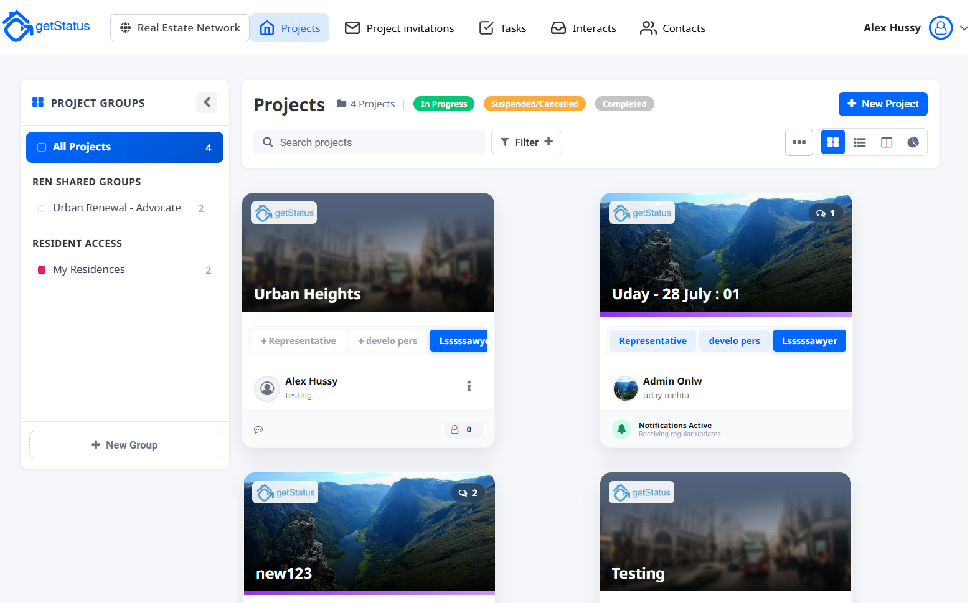Open the user profile avatar icon
Viewport: 968px width, 603px height.
[941, 28]
